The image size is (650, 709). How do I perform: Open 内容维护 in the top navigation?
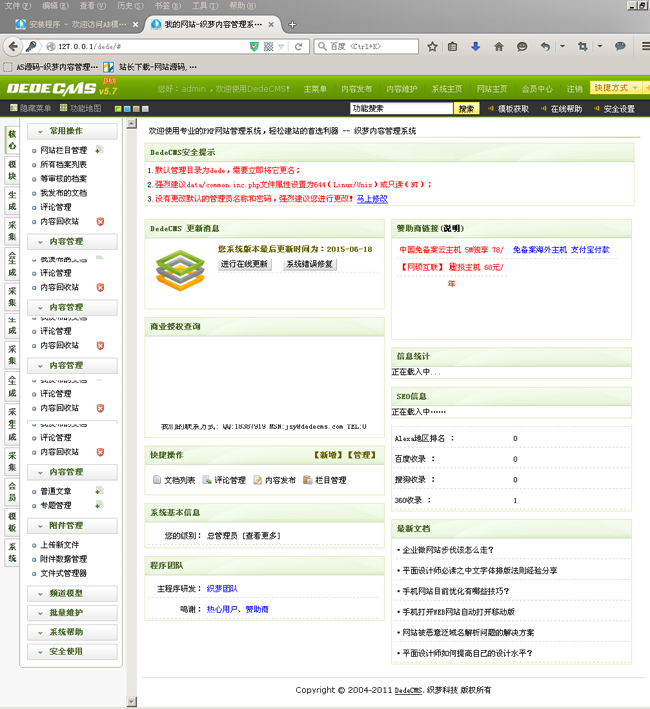[403, 89]
